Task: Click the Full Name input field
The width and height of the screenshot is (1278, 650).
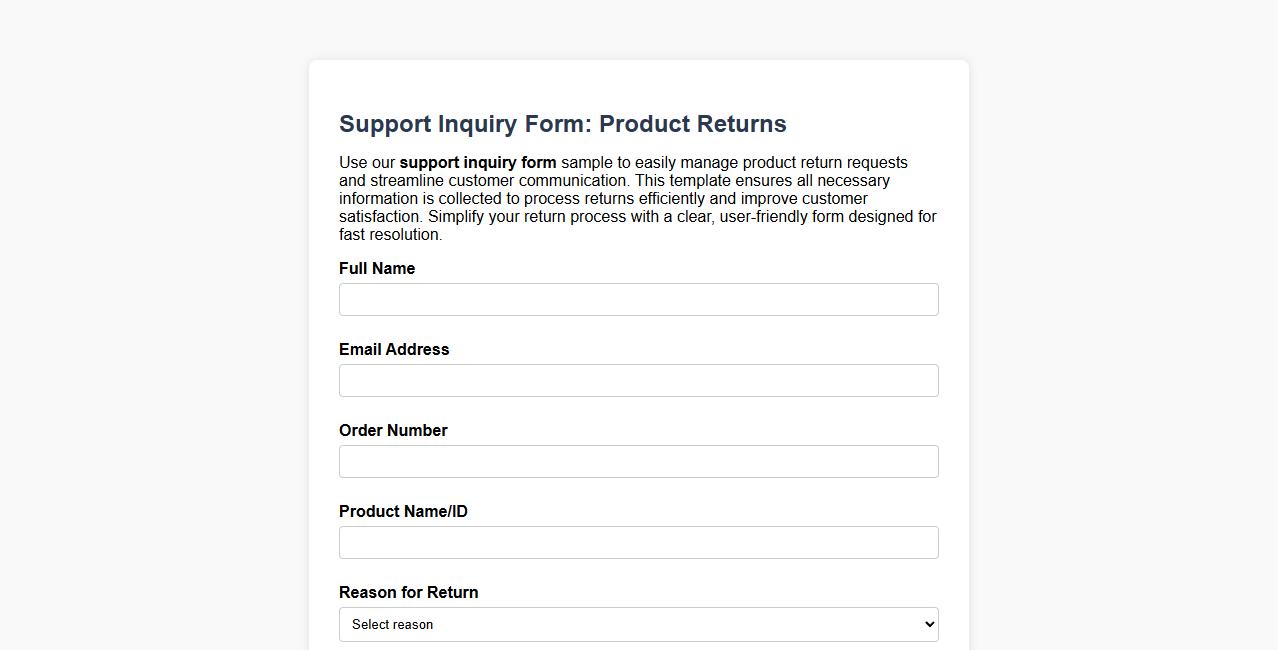Action: [x=638, y=299]
